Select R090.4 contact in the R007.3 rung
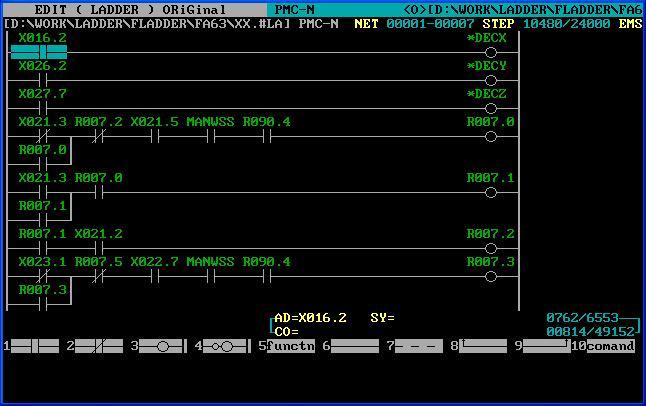 click(x=267, y=277)
